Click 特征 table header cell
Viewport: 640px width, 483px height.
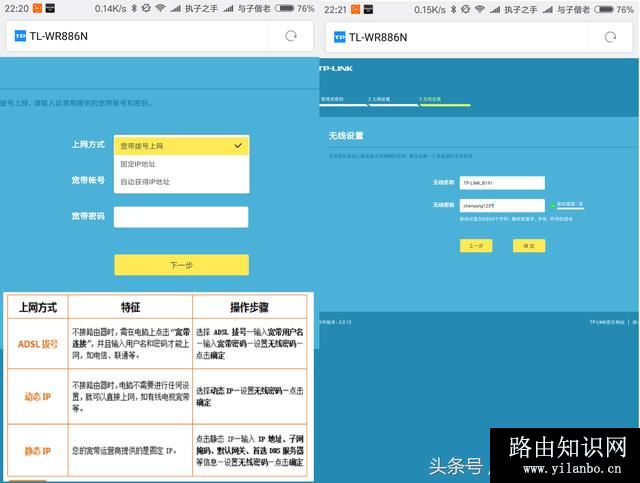(130, 307)
